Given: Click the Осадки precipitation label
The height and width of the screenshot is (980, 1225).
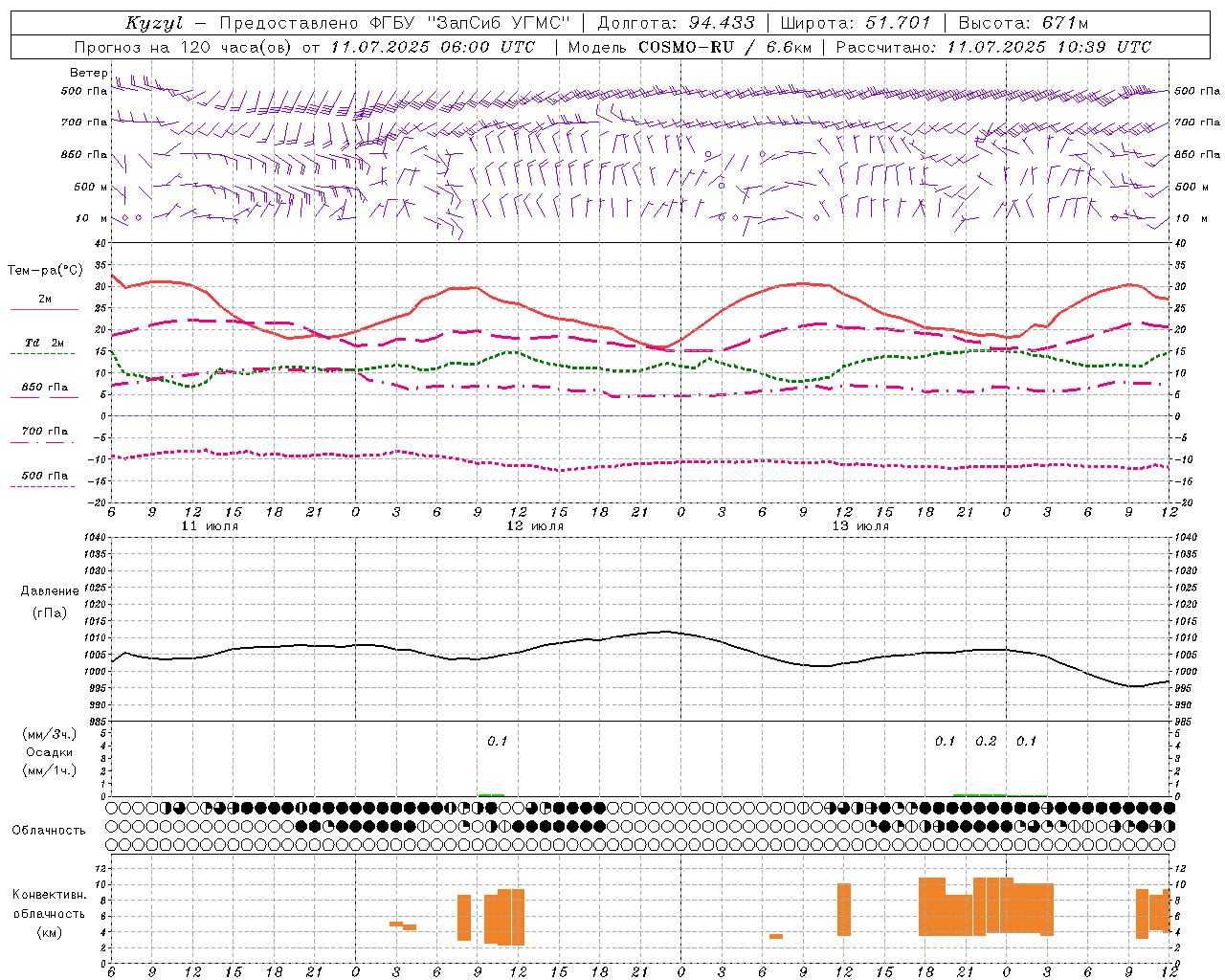Looking at the screenshot, I should [x=50, y=753].
